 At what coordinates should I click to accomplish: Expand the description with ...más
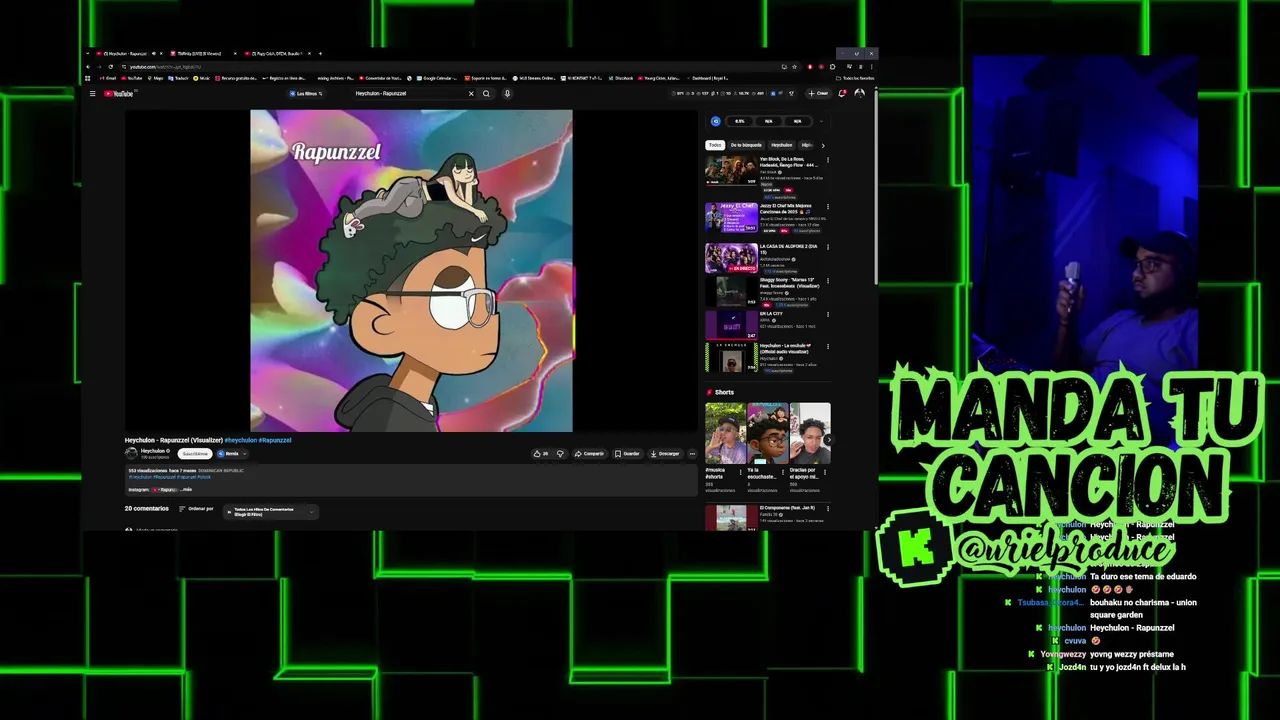coord(186,490)
